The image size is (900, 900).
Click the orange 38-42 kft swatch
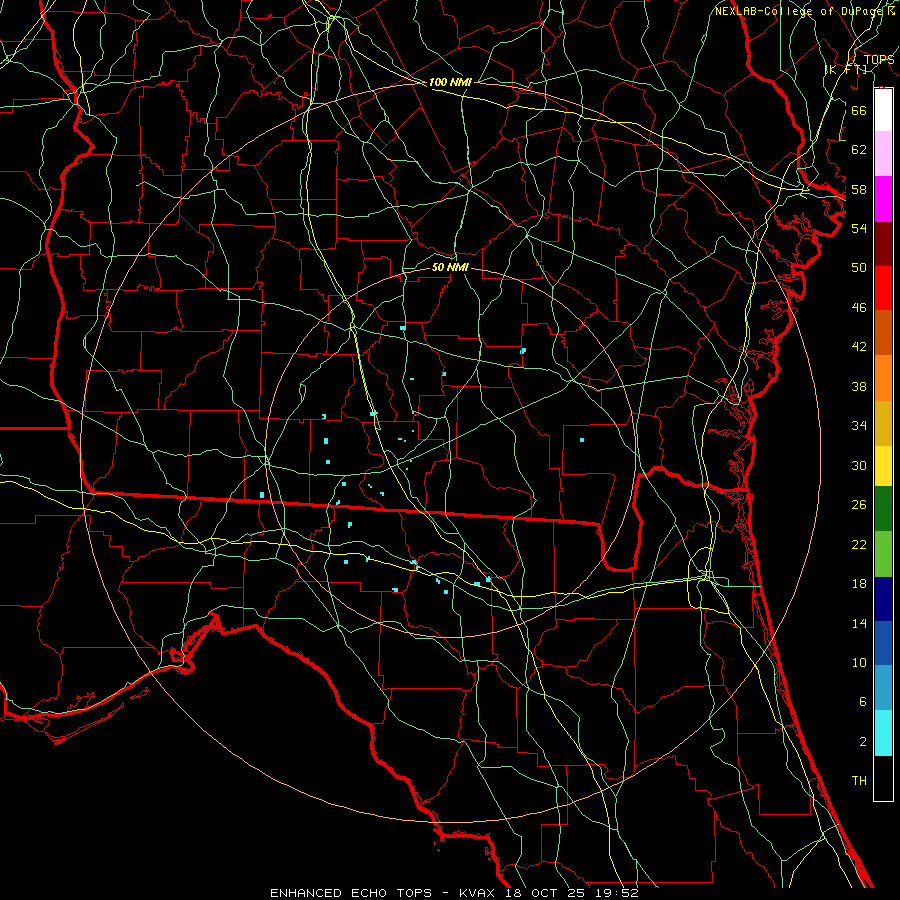click(x=883, y=378)
